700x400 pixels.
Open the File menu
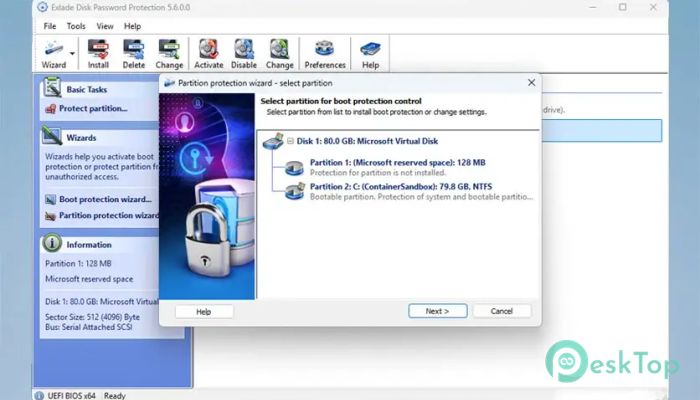click(50, 26)
